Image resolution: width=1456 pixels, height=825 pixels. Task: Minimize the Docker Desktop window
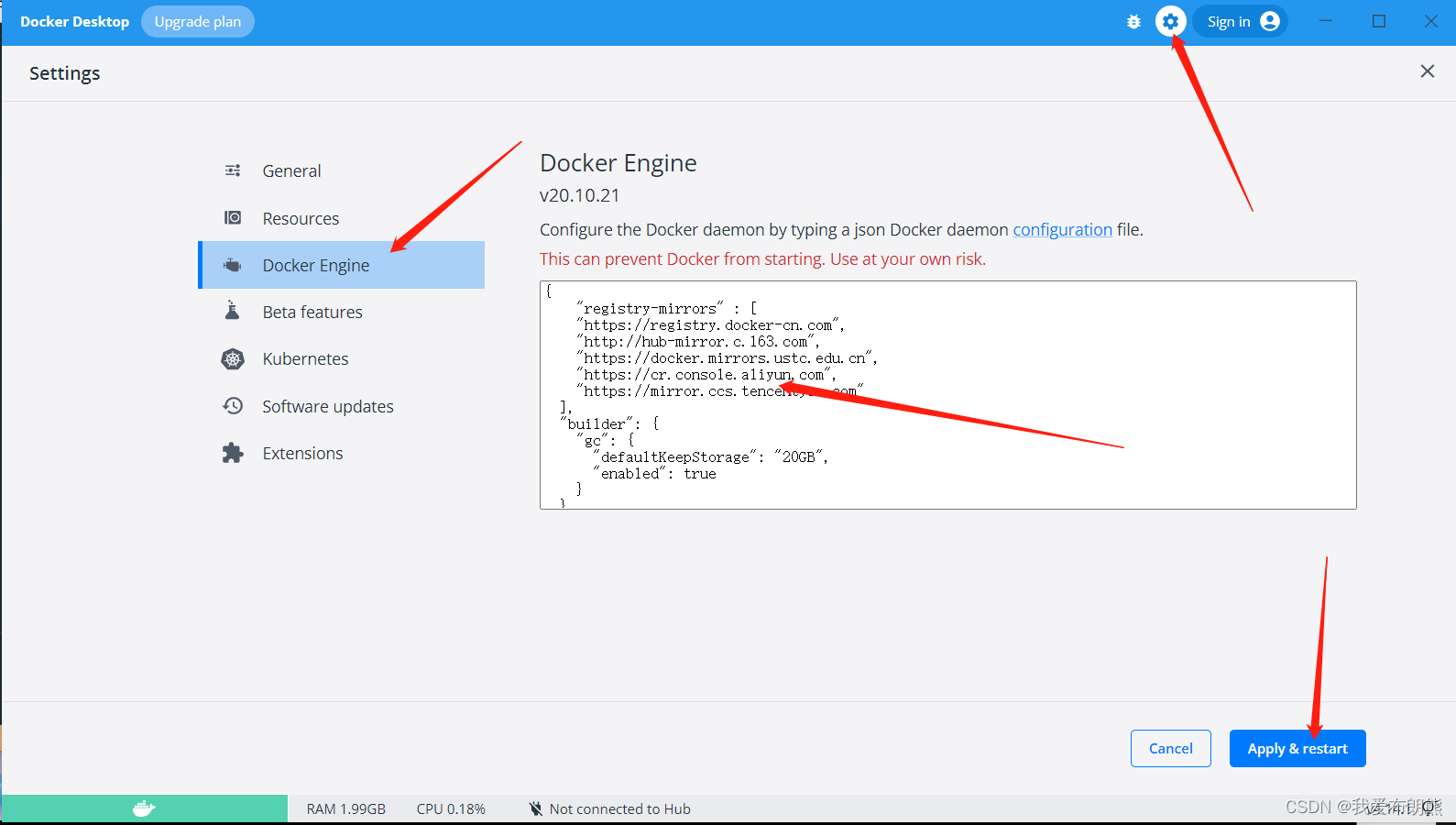point(1325,21)
